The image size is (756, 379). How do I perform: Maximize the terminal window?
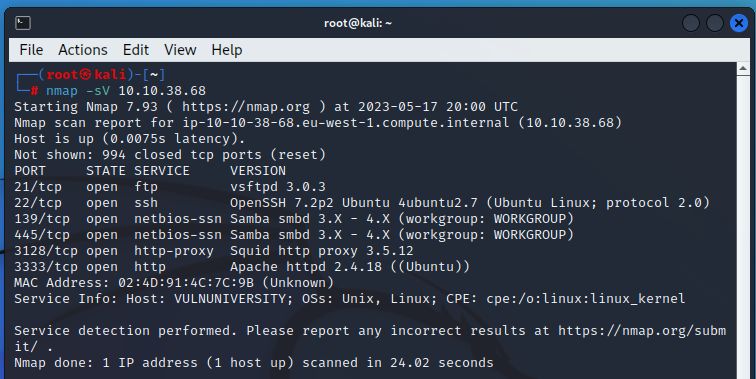715,23
